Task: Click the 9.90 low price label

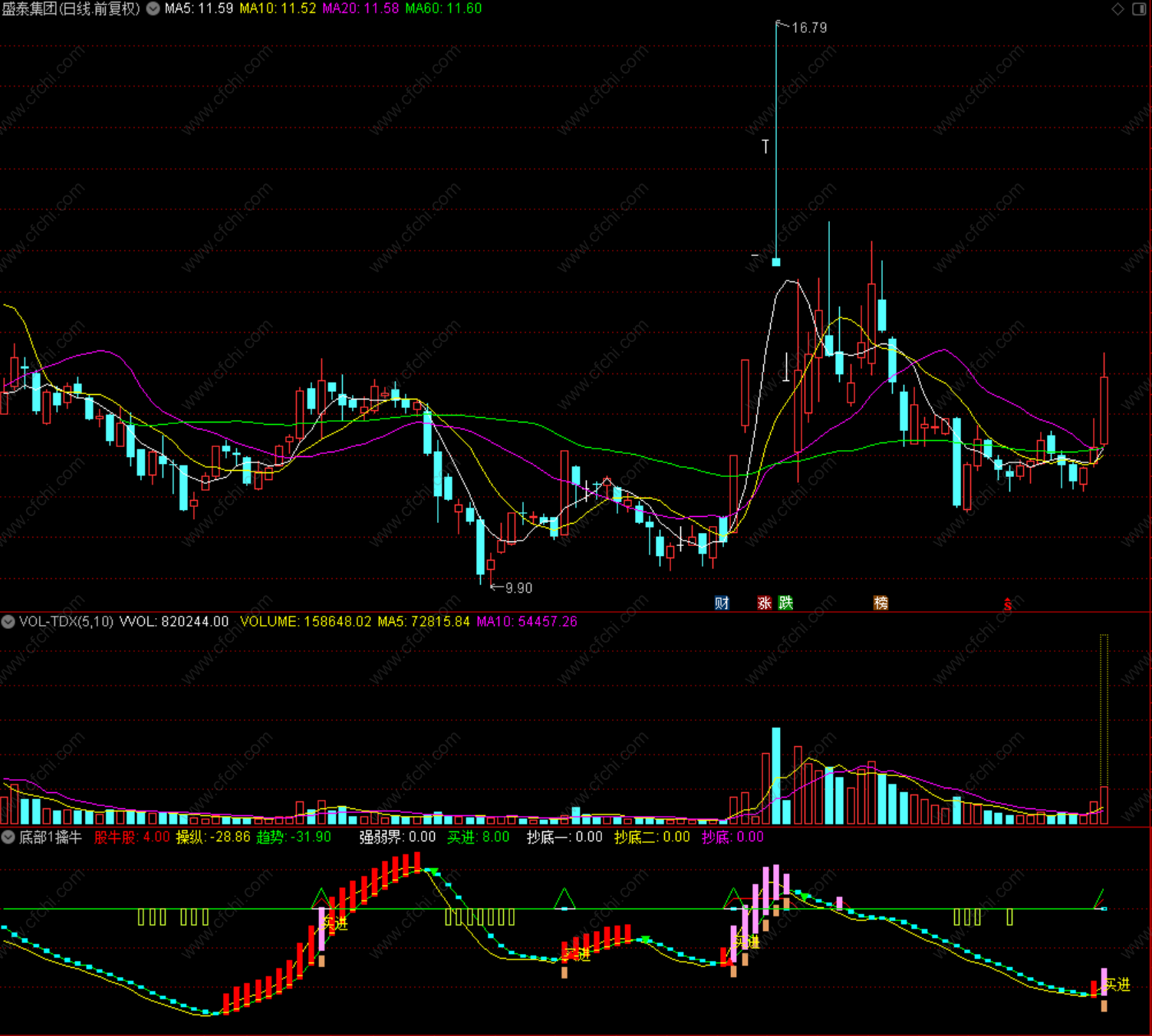Action: [x=518, y=588]
